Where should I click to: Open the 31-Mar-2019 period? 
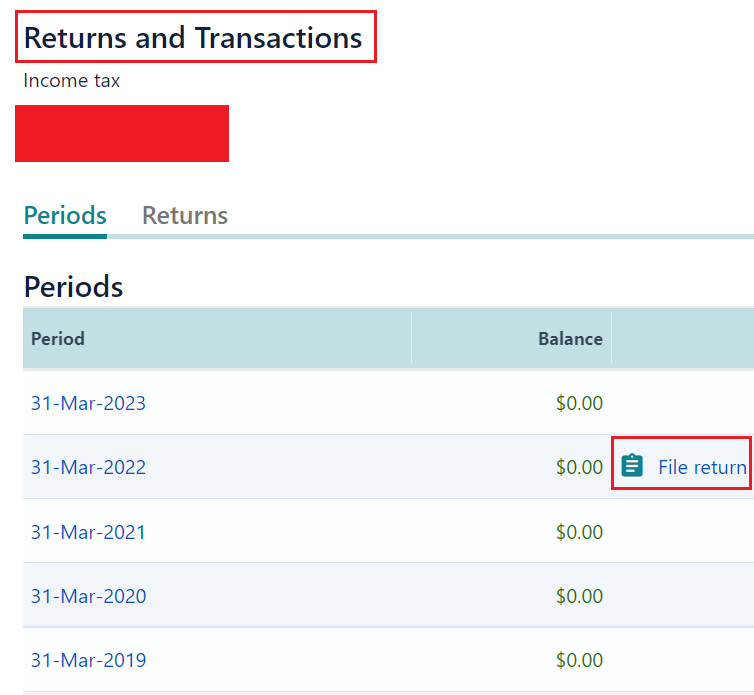[88, 660]
